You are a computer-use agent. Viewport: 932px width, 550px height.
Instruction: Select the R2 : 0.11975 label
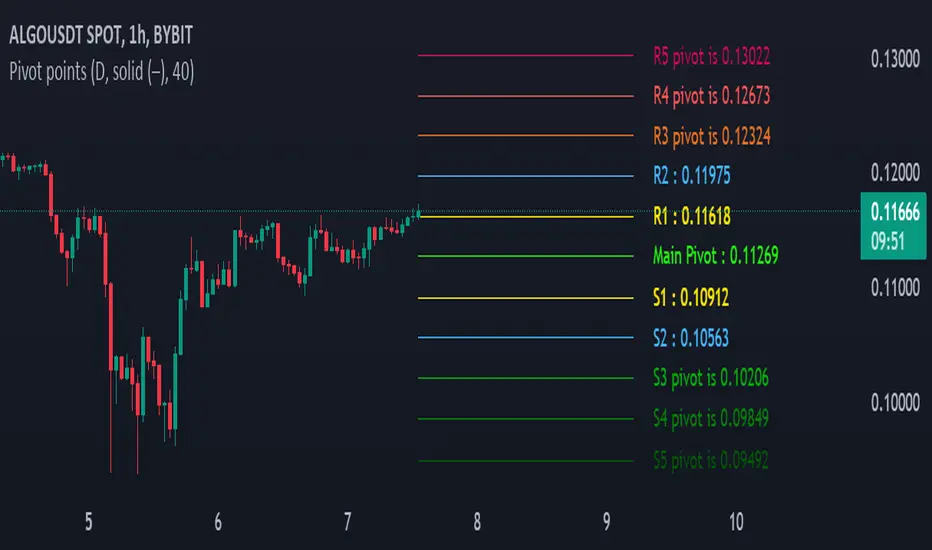coord(691,177)
